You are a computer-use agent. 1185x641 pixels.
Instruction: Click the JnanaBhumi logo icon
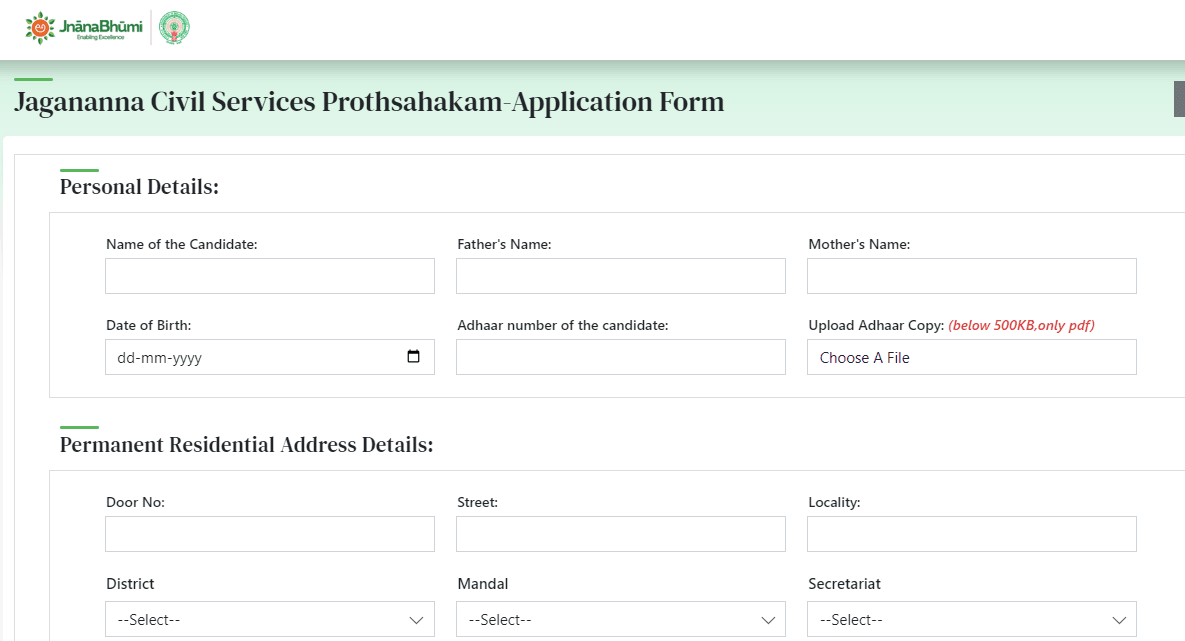pyautogui.click(x=39, y=25)
